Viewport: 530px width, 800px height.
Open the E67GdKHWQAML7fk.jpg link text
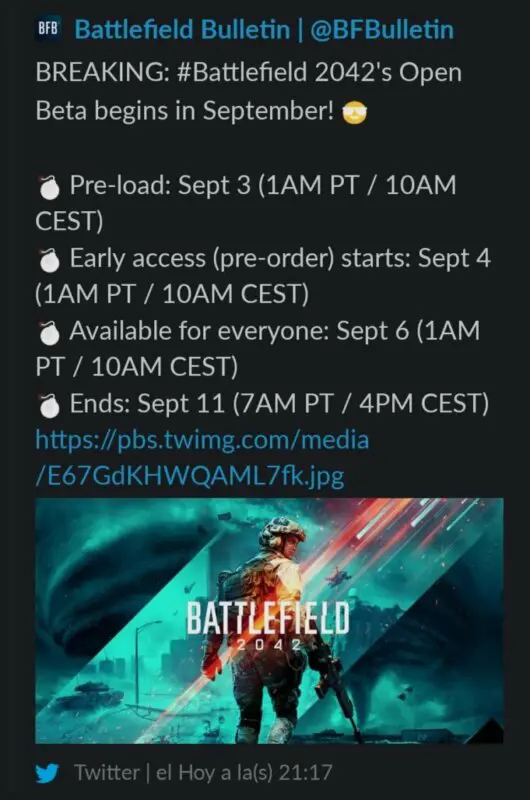point(190,476)
